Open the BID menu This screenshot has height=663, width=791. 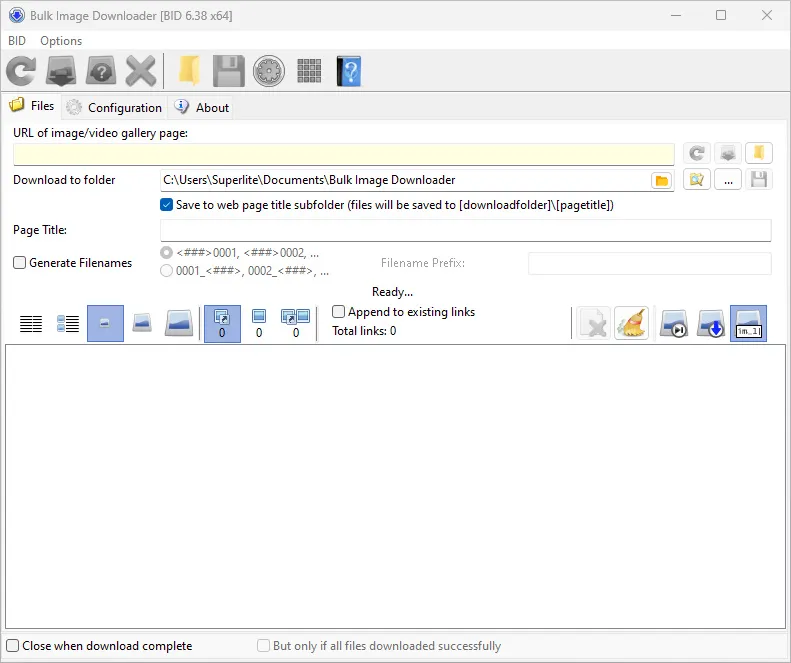[17, 41]
